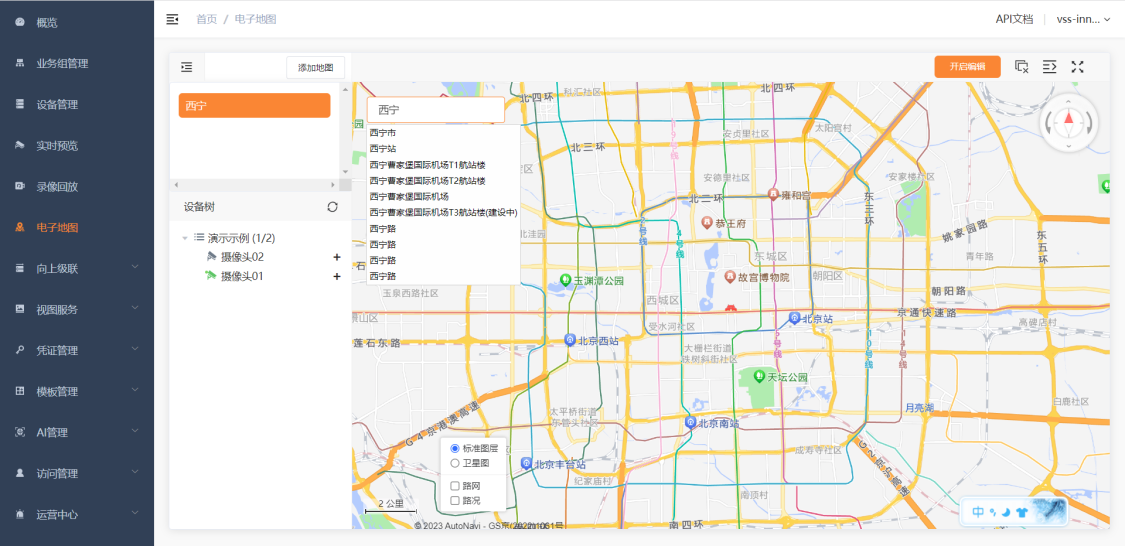
Task: Click the 运营中心 icon
Action: 20,514
